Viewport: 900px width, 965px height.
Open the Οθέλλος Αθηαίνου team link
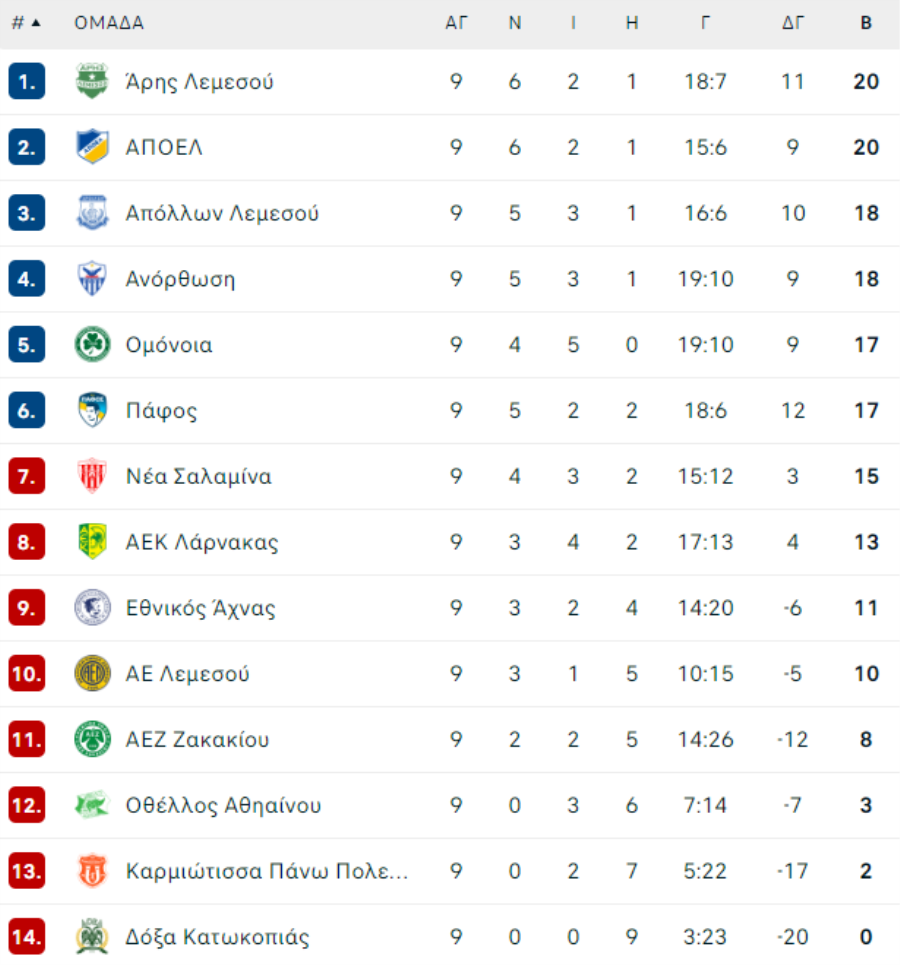[x=223, y=805]
